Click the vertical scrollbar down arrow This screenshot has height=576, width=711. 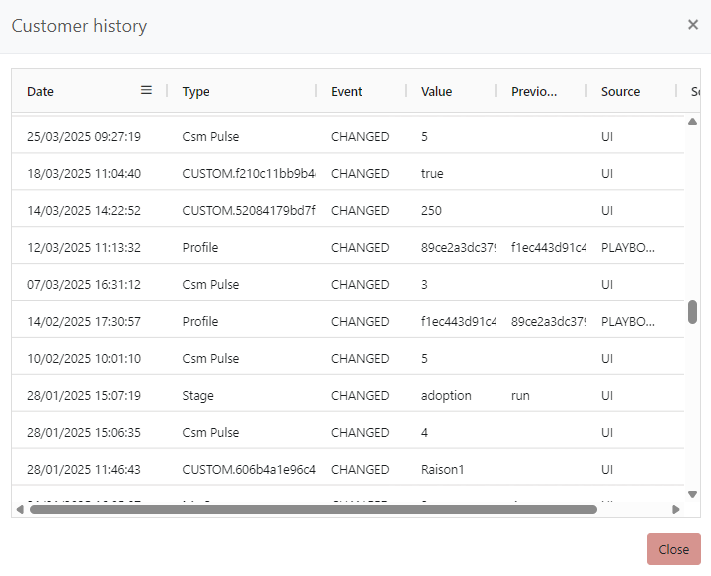692,494
